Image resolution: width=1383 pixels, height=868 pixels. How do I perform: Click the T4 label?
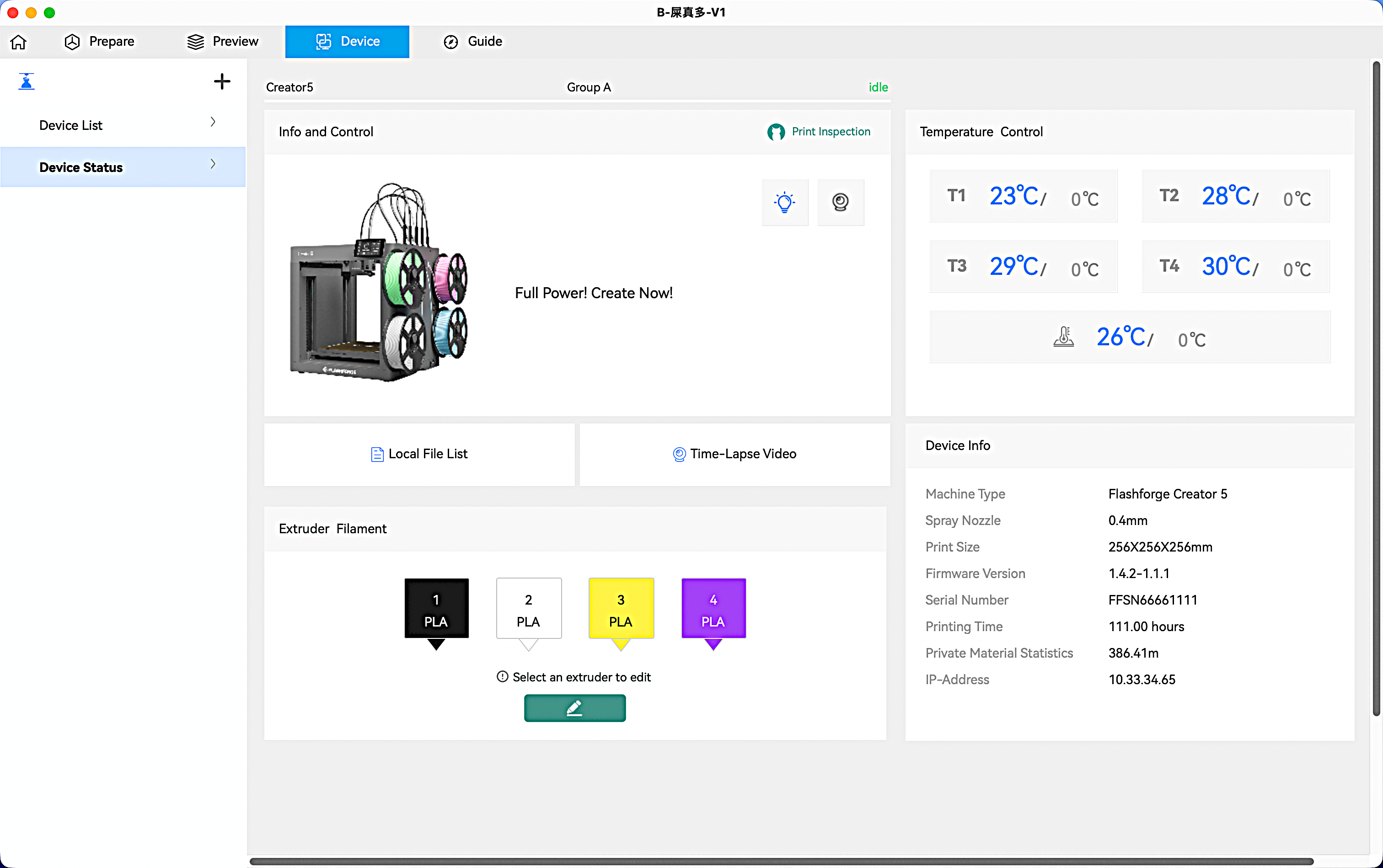(x=1169, y=266)
